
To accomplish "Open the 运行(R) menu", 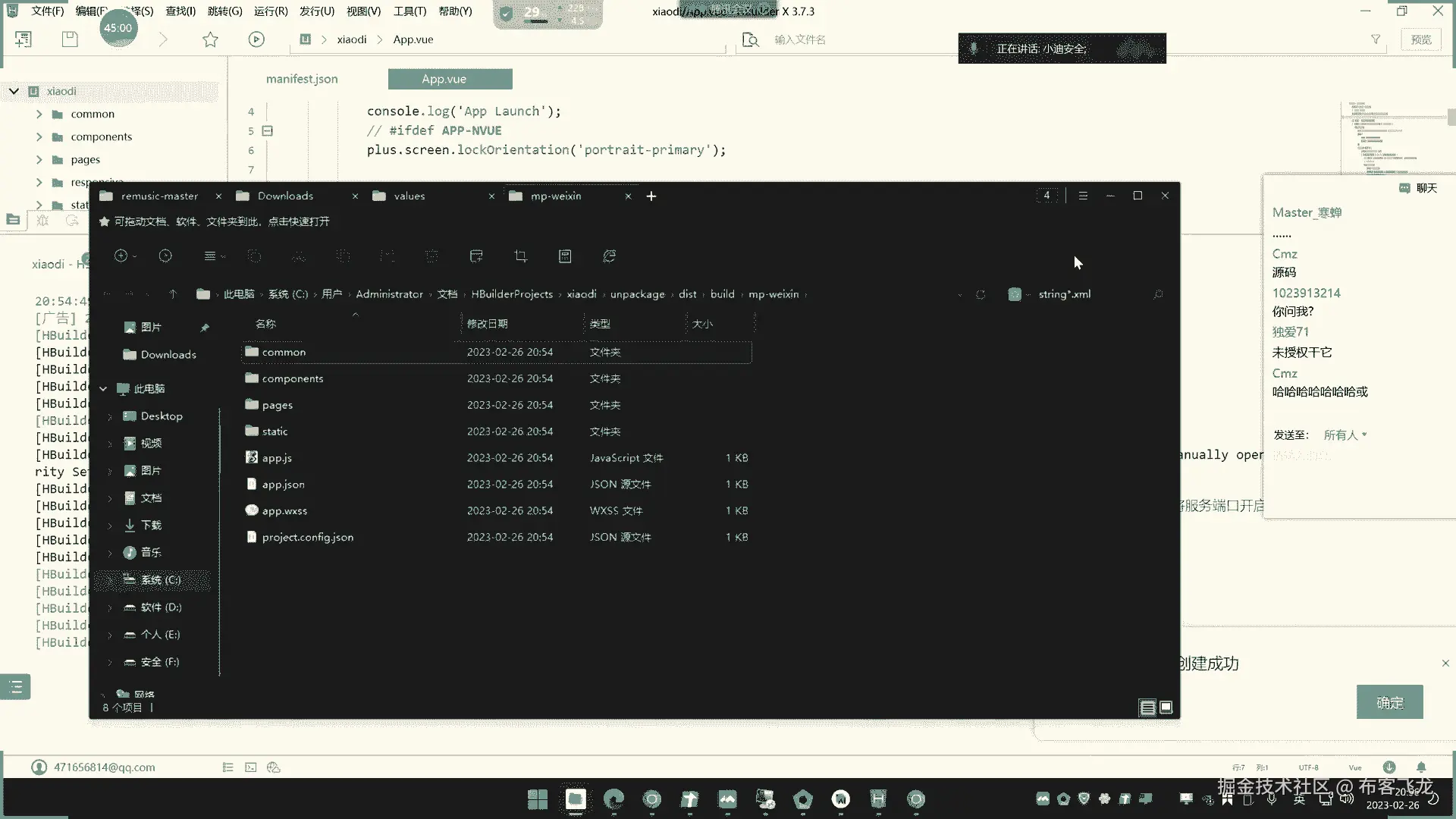I will tap(271, 11).
